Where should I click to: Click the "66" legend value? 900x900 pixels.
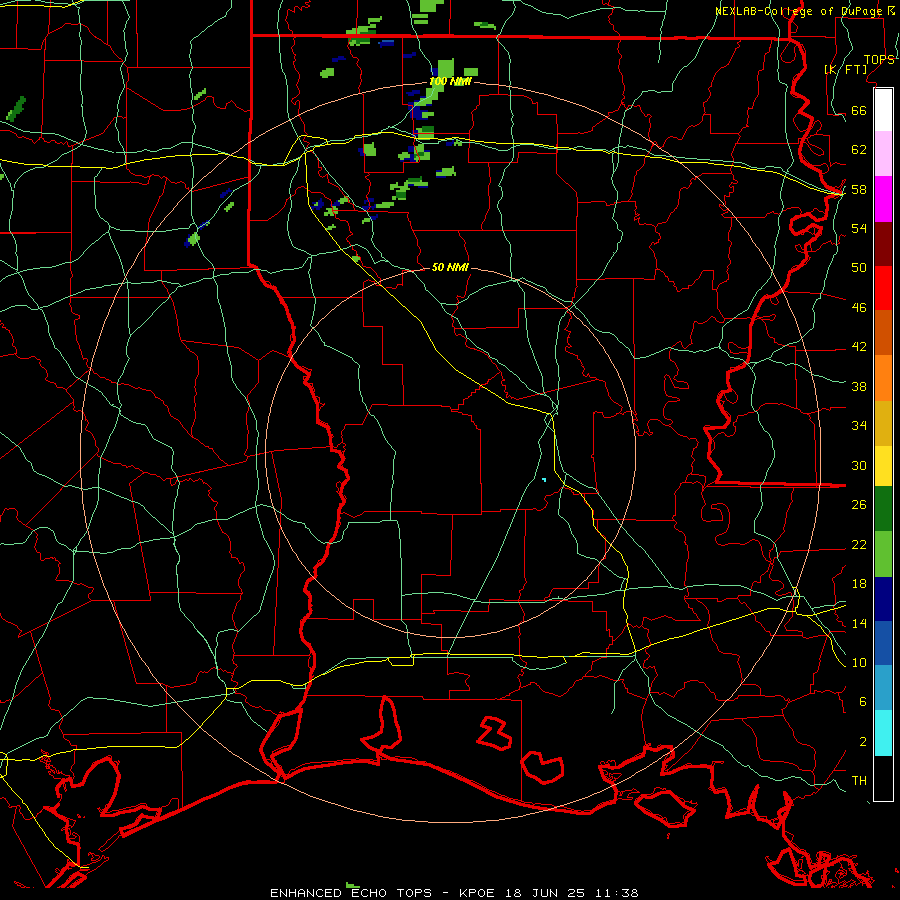tap(859, 111)
